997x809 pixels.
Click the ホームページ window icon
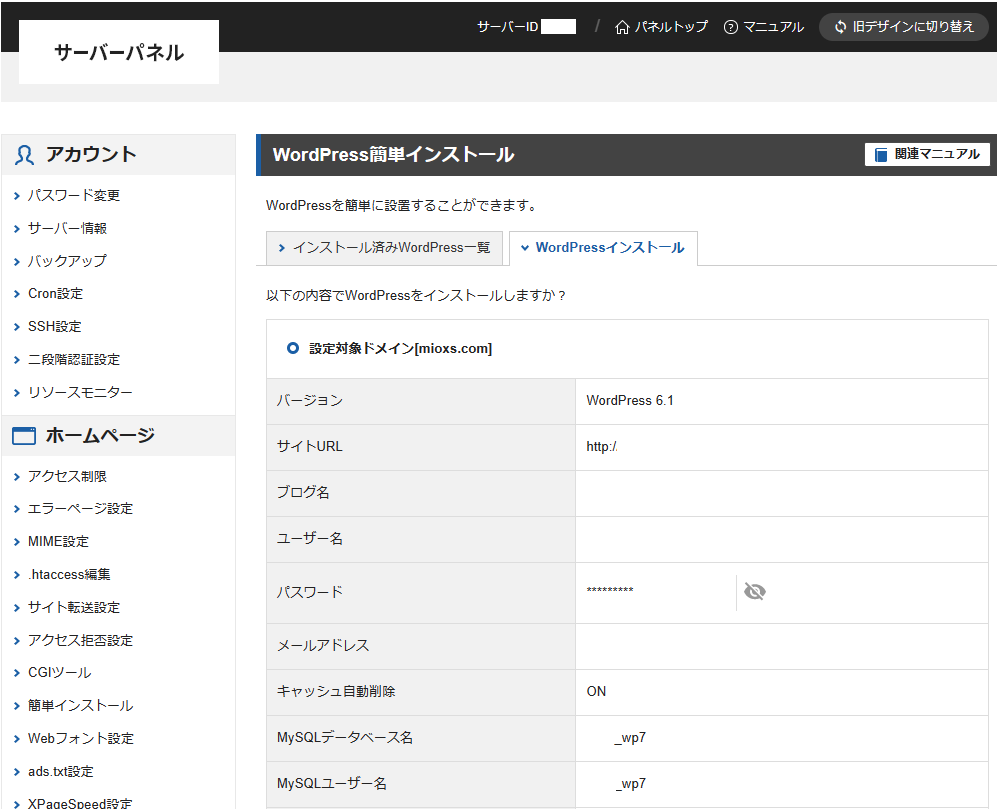(x=24, y=436)
